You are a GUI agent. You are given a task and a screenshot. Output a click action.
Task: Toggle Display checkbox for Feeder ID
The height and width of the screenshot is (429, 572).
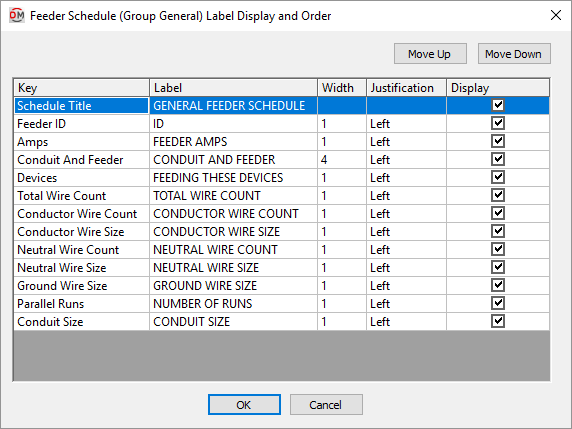click(x=498, y=123)
